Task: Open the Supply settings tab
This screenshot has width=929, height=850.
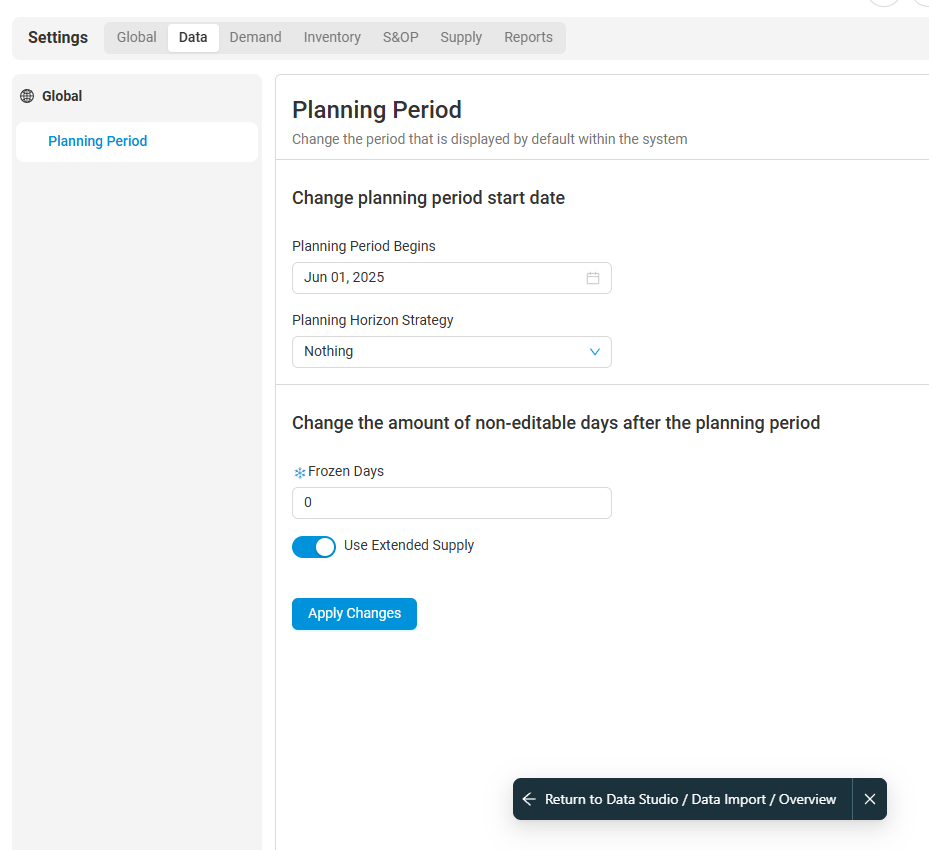Action: tap(461, 37)
